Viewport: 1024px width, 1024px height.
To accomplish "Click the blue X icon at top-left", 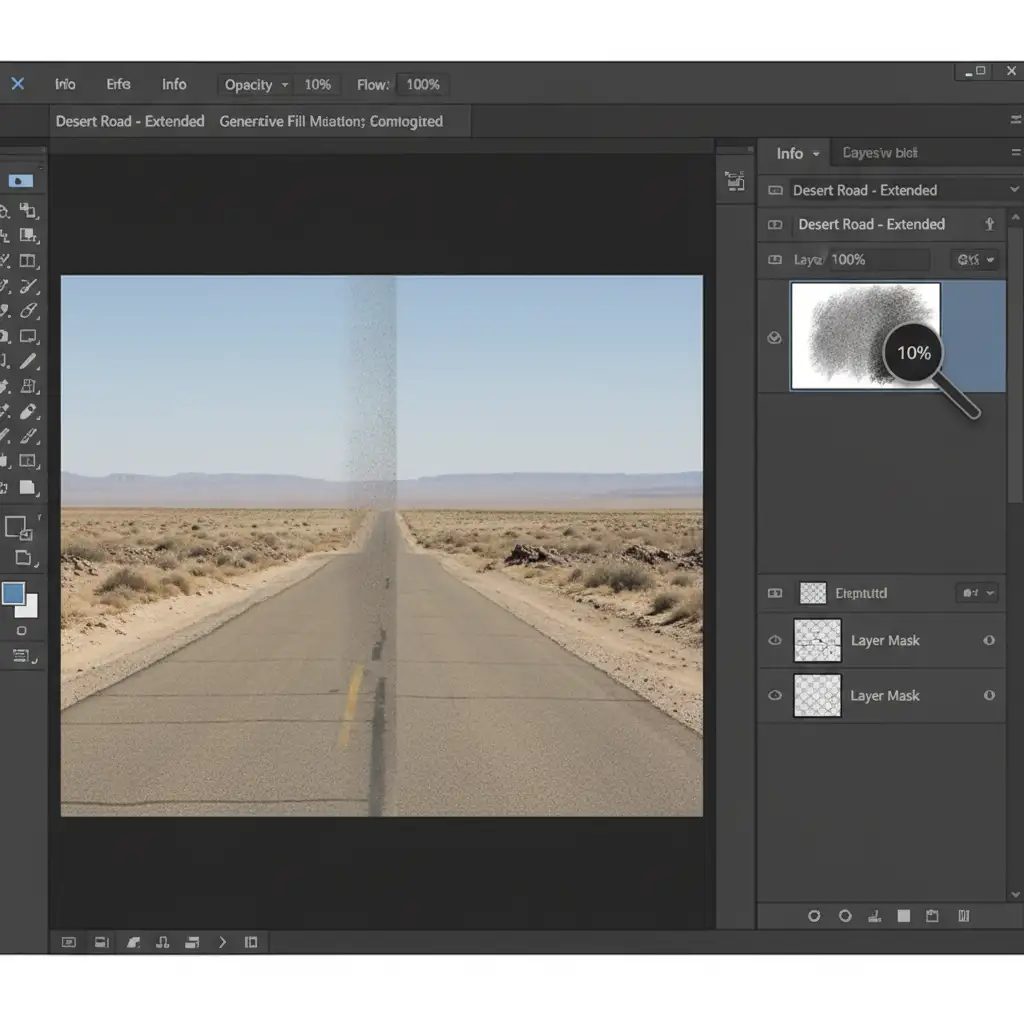I will pyautogui.click(x=17, y=84).
